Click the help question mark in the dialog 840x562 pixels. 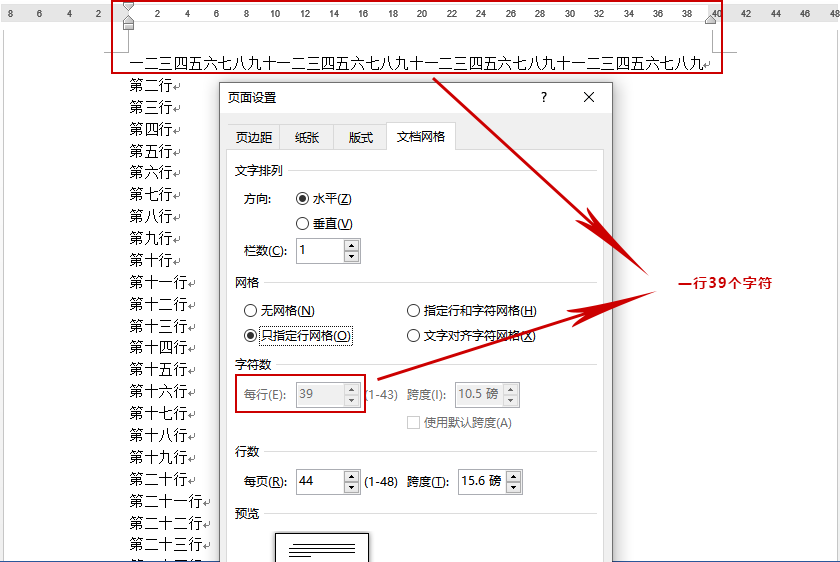(x=544, y=98)
